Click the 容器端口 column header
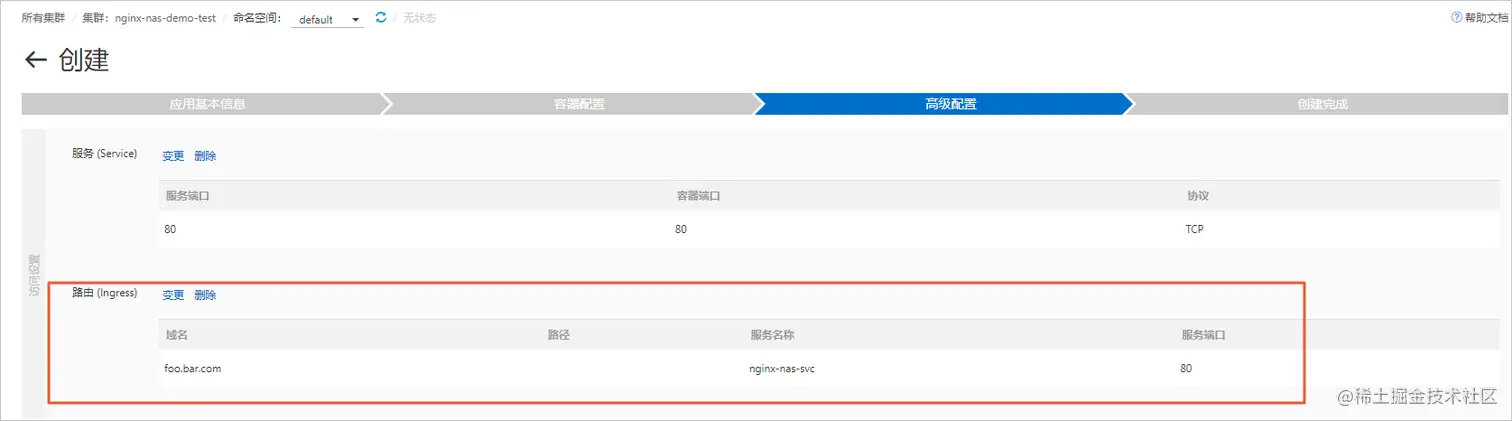1512x421 pixels. pyautogui.click(x=699, y=195)
